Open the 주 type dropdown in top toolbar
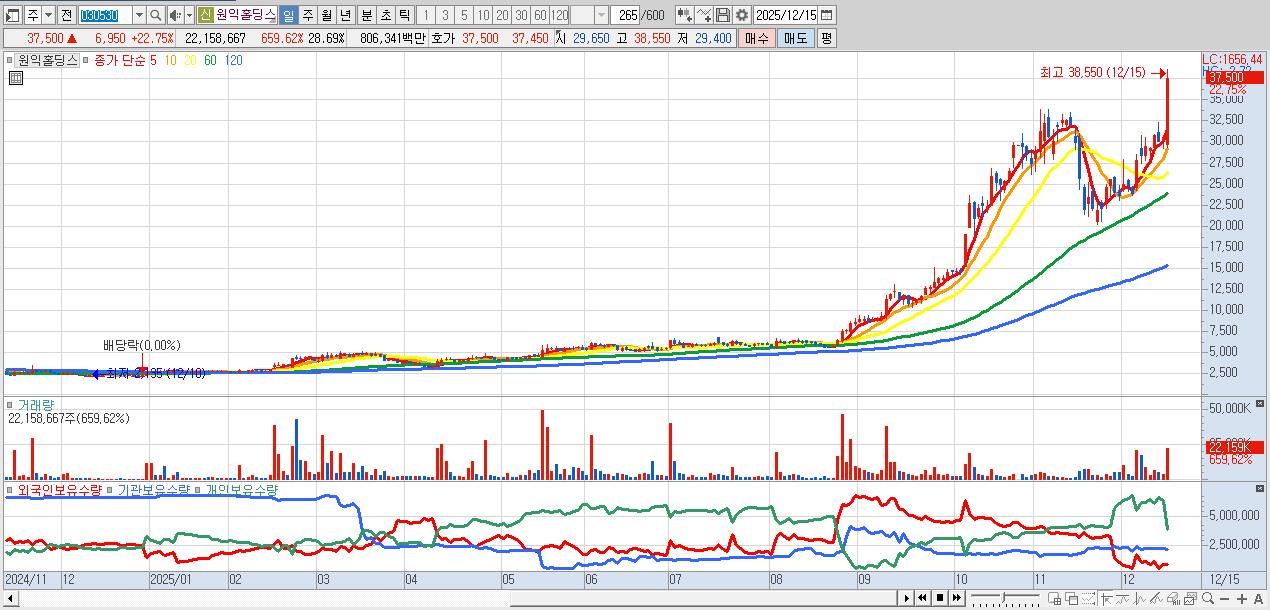 click(50, 15)
